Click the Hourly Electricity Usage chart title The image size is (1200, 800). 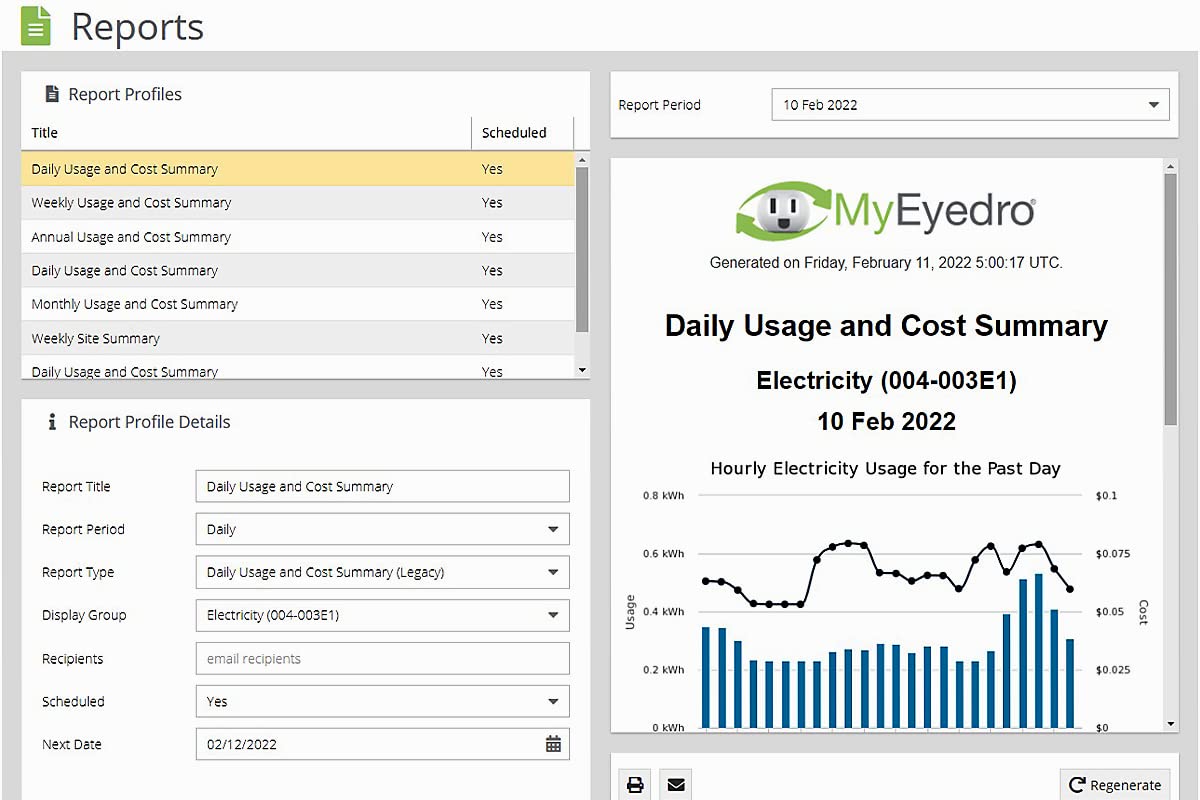[886, 468]
